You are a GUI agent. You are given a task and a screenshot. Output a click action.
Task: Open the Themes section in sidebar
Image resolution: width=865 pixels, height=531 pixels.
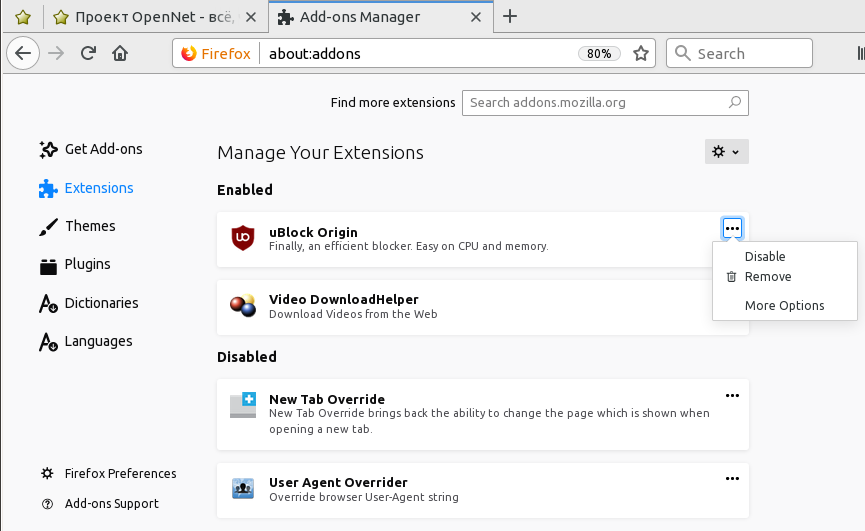click(89, 226)
